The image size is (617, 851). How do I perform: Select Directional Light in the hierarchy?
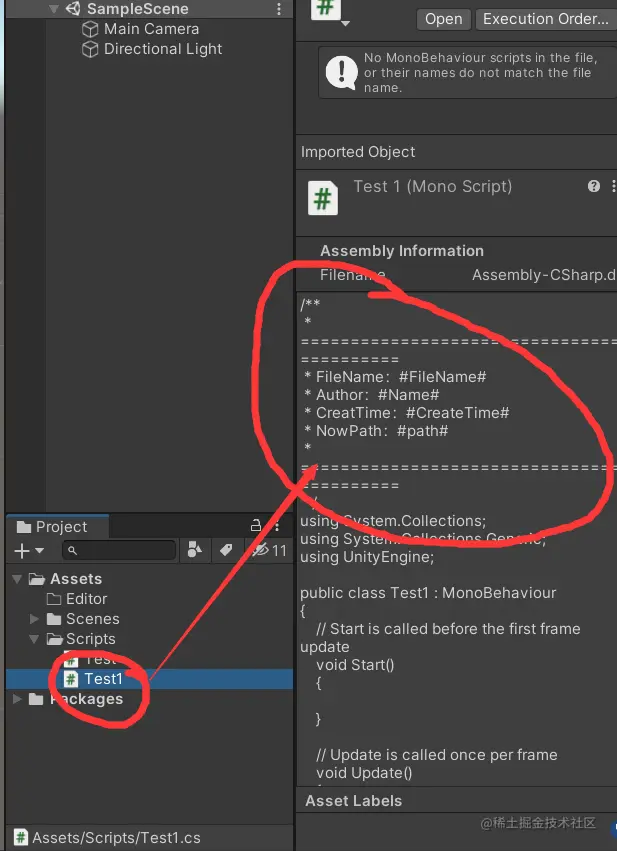point(163,49)
